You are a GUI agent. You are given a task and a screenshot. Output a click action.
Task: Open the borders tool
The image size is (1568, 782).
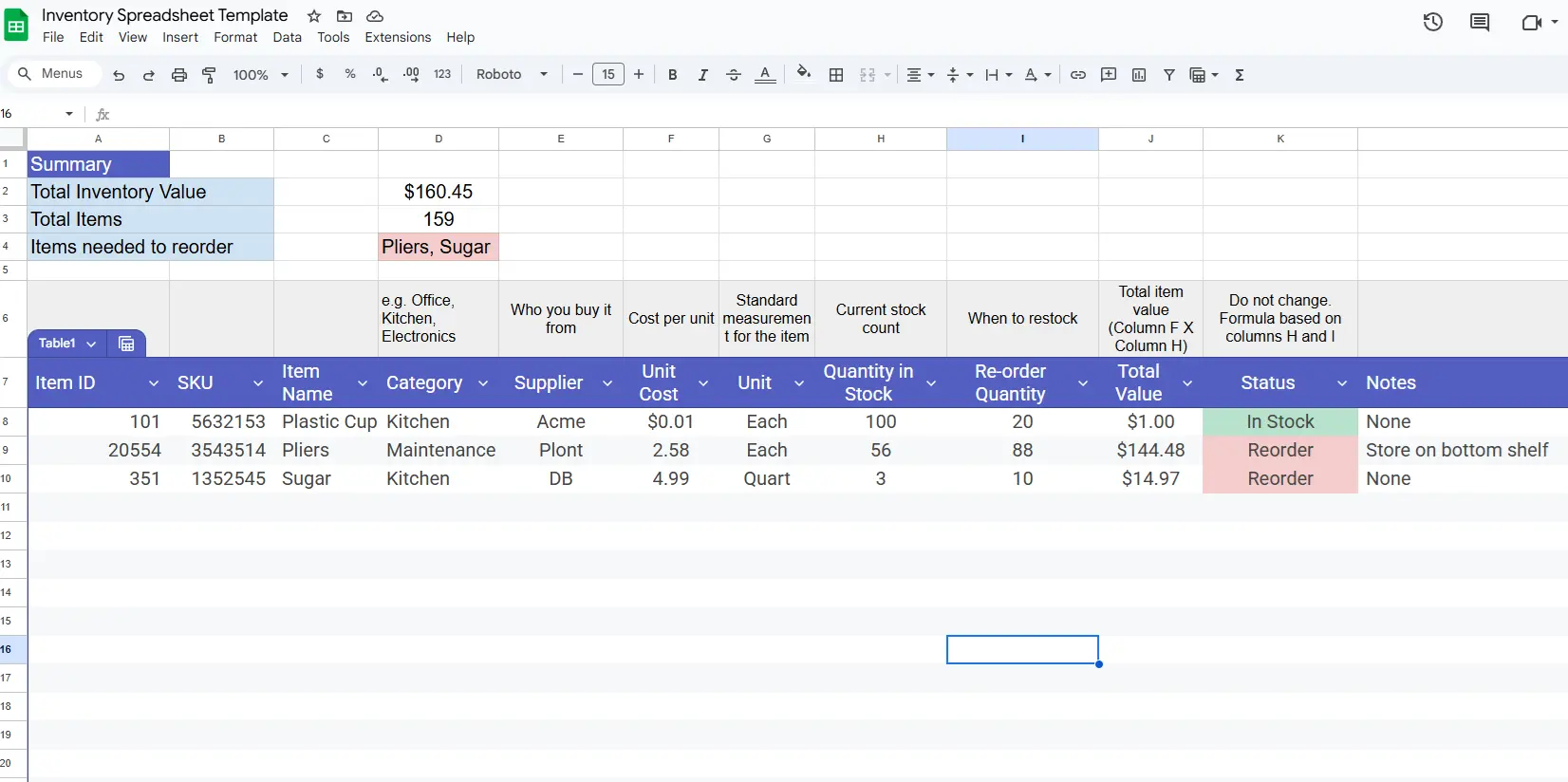(836, 75)
